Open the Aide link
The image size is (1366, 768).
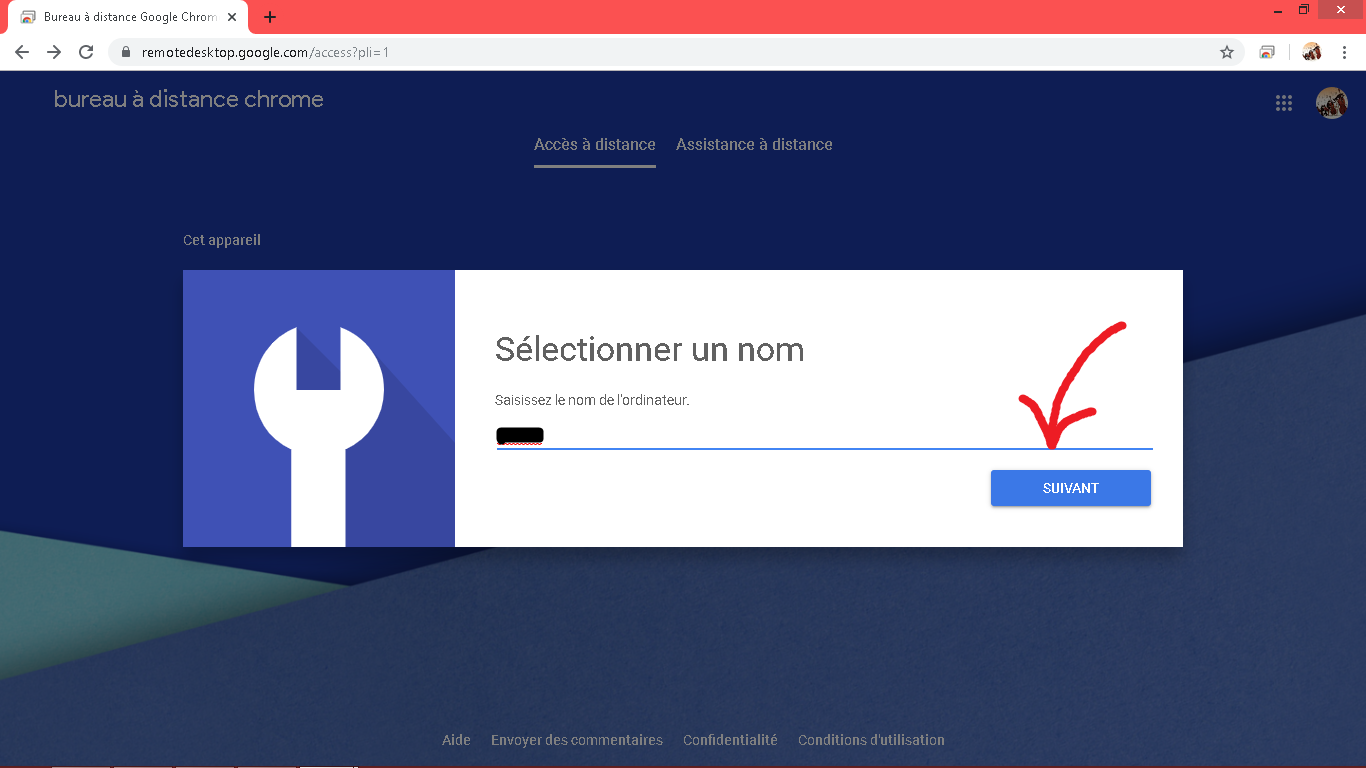pos(456,740)
